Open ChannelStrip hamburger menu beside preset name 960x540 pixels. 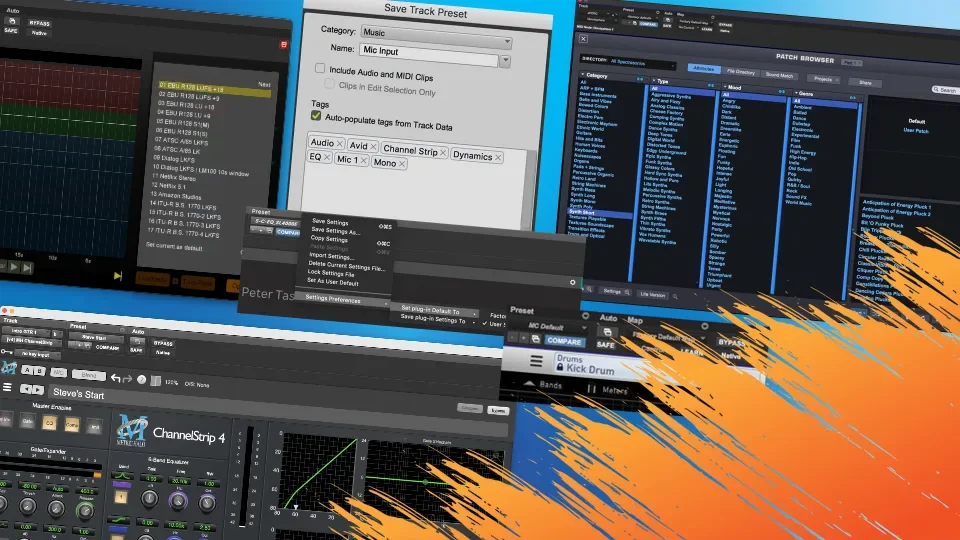click(x=7, y=387)
